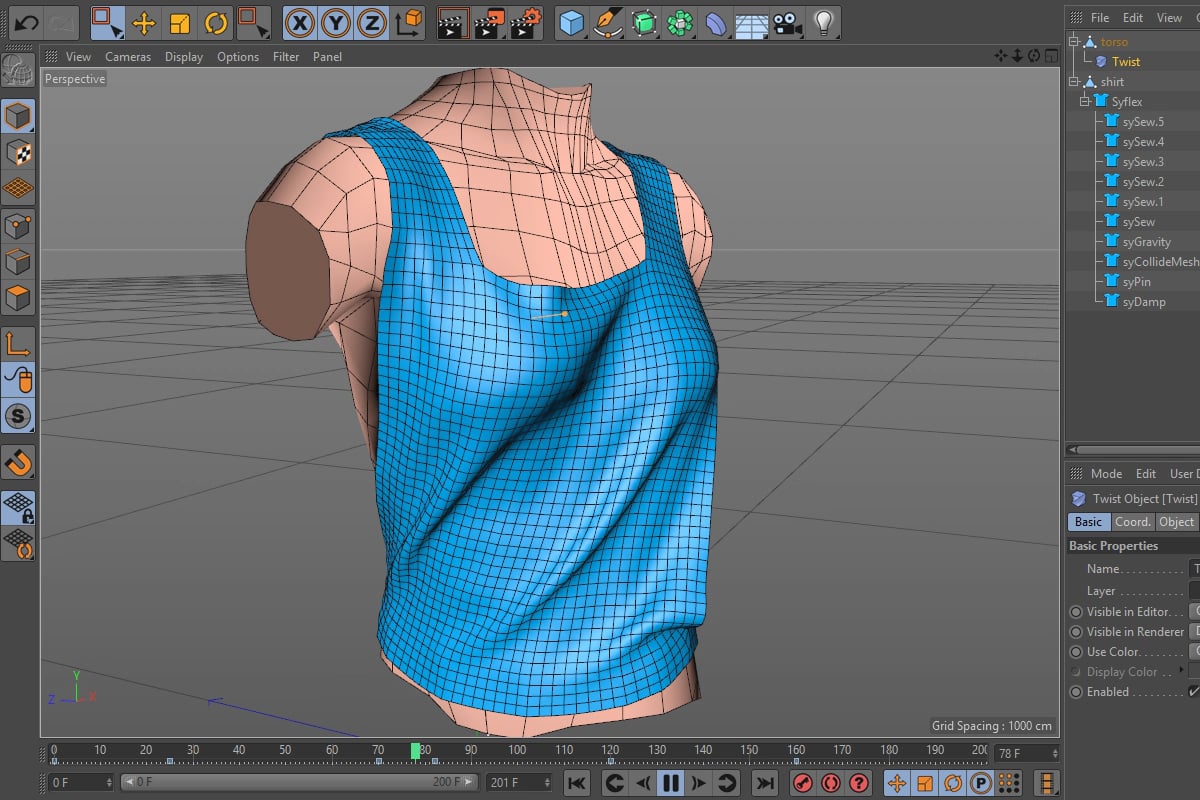Add a Cube primitive
This screenshot has height=800, width=1200.
pos(572,22)
